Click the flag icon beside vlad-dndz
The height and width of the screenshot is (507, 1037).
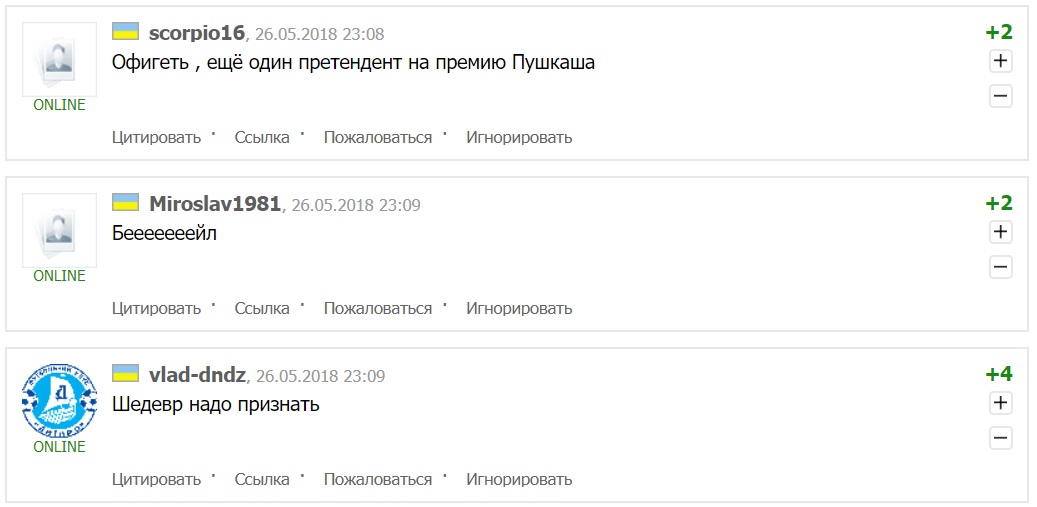(125, 374)
